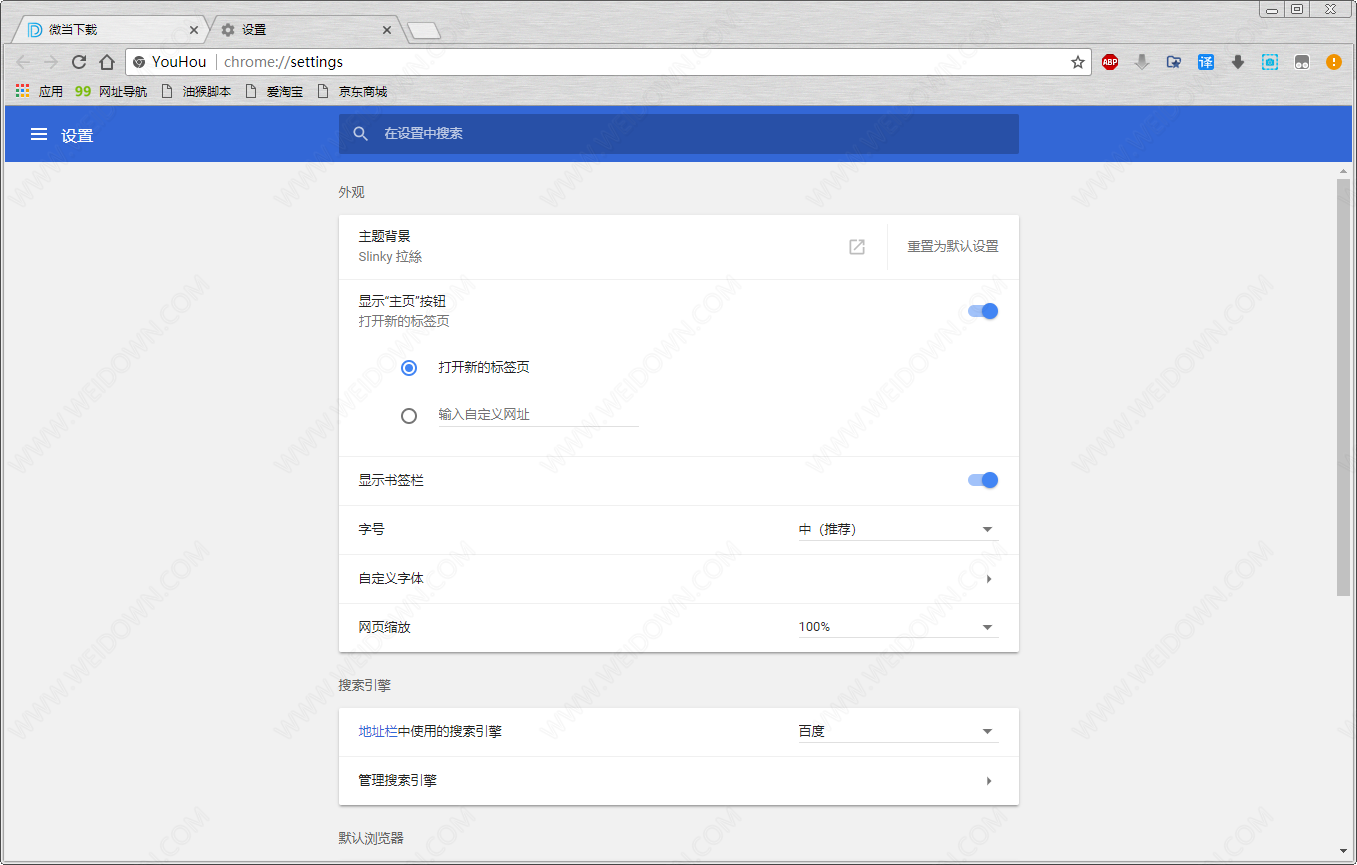Open the dark gray download arrow extension

tap(1238, 62)
